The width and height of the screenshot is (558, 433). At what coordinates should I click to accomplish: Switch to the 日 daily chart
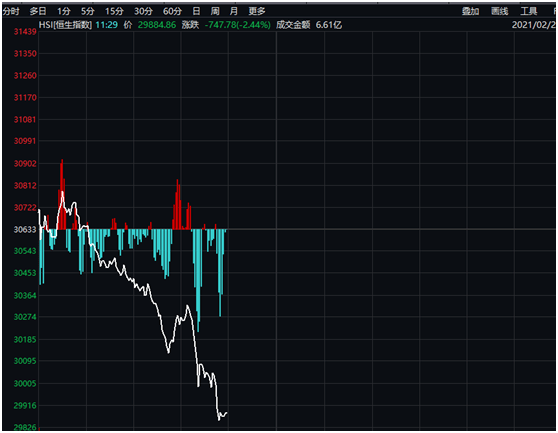[196, 11]
